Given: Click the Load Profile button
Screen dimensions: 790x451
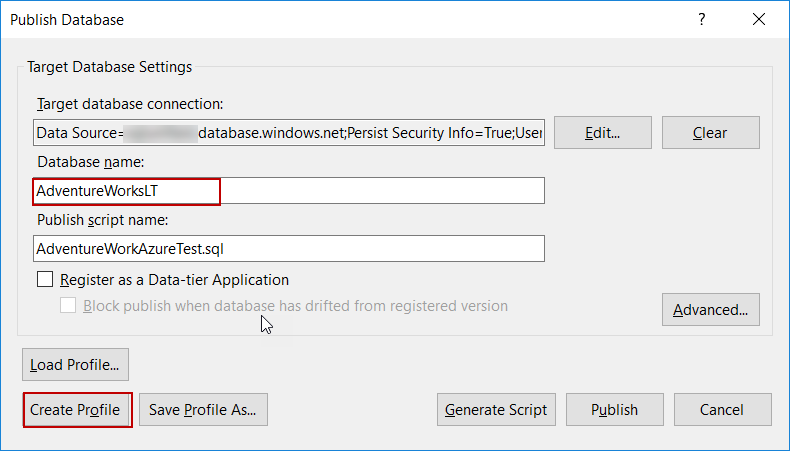Looking at the screenshot, I should click(75, 365).
